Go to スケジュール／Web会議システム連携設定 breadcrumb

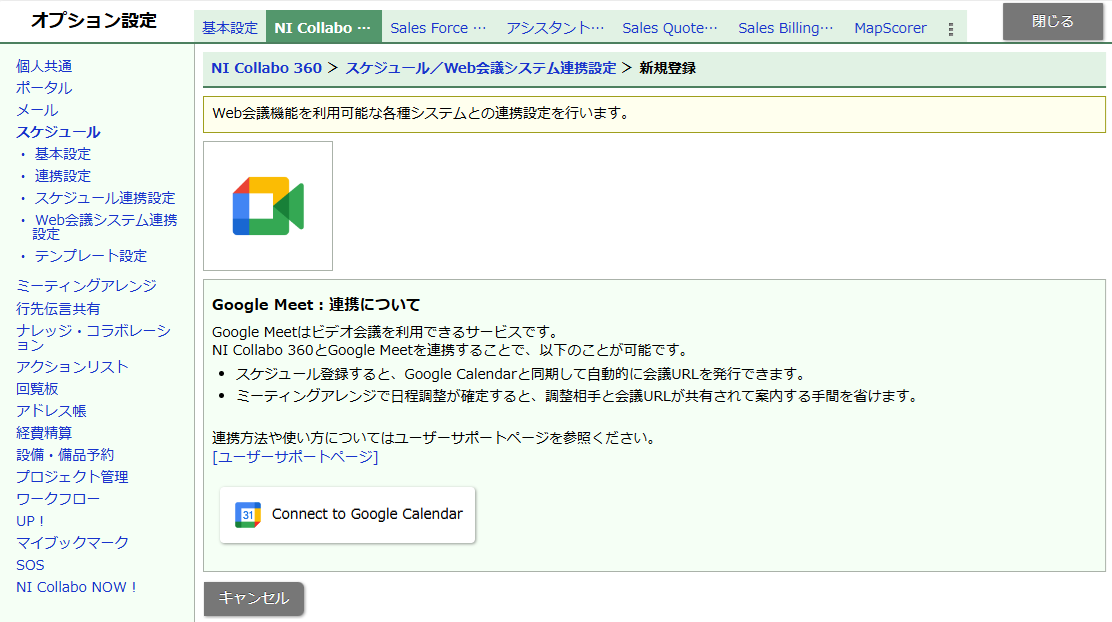(481, 68)
